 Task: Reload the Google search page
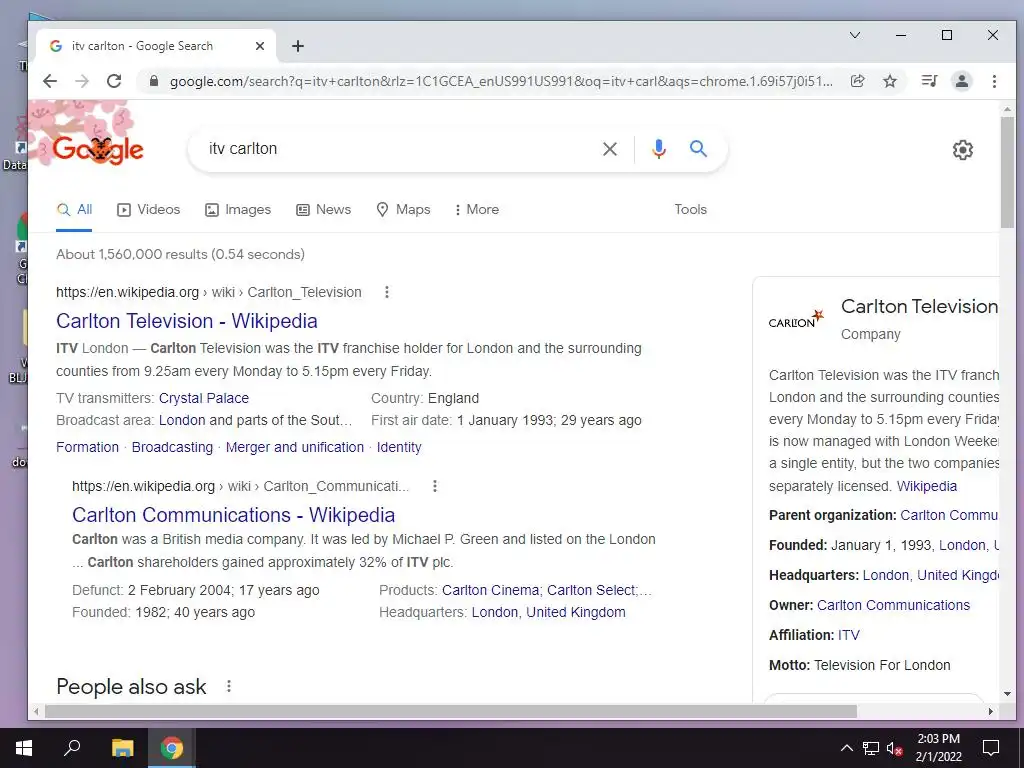[114, 81]
